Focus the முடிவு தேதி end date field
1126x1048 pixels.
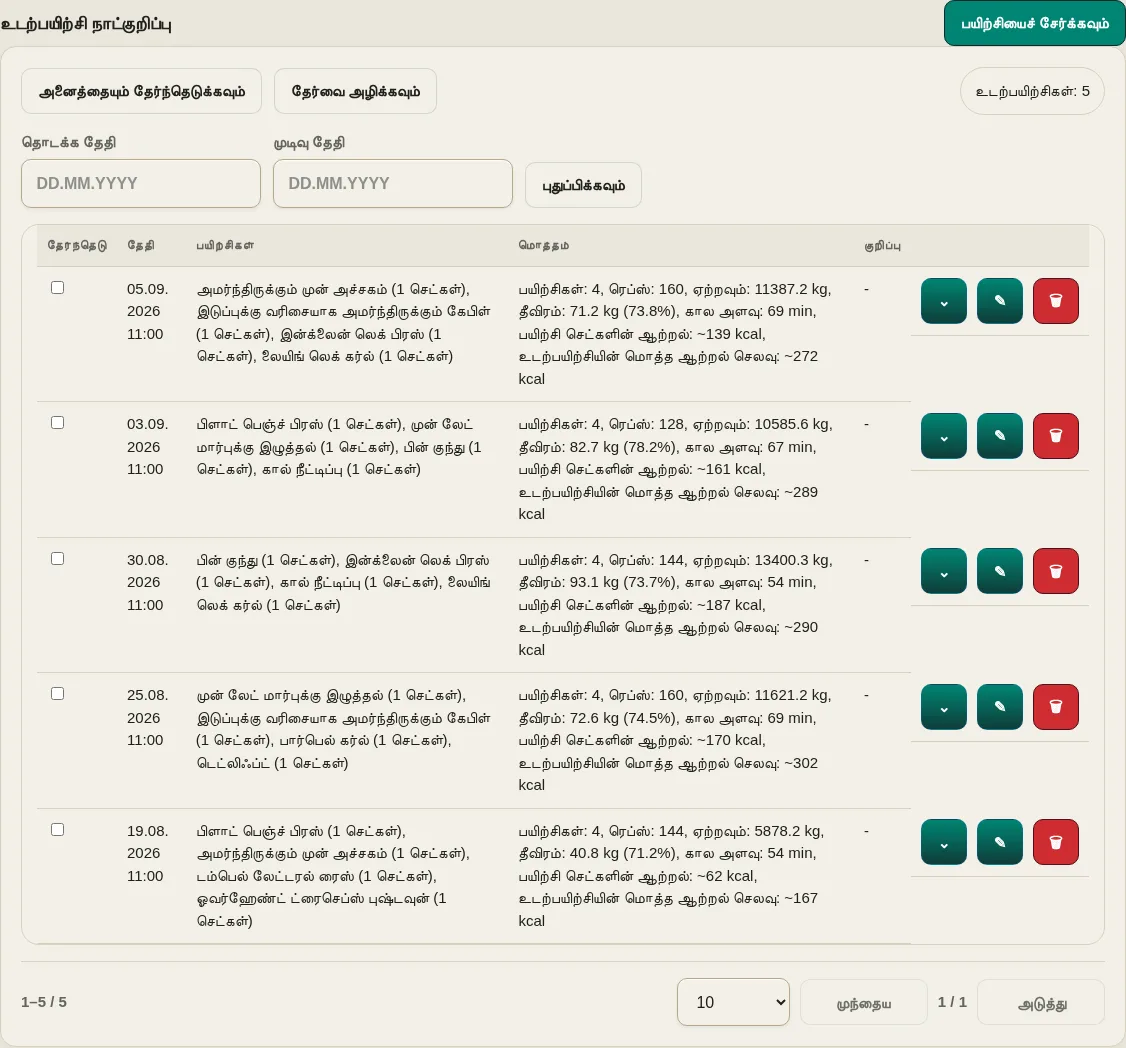coord(393,184)
